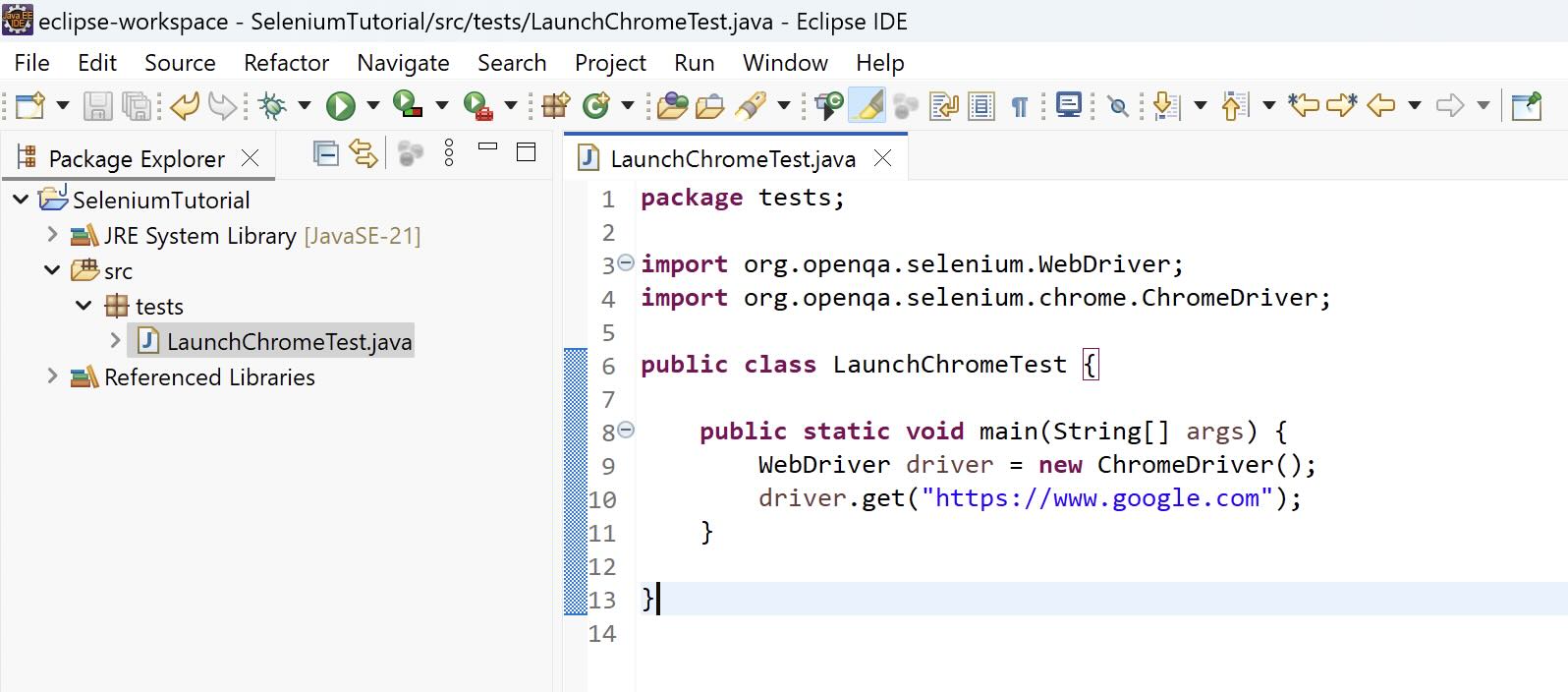Collapse the main method fold on line 8

(x=626, y=430)
